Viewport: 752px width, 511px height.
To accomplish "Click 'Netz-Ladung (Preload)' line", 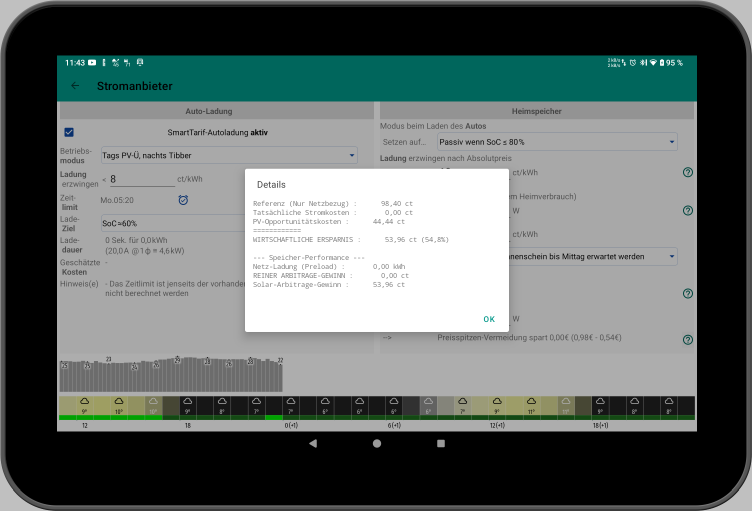I will click(329, 267).
